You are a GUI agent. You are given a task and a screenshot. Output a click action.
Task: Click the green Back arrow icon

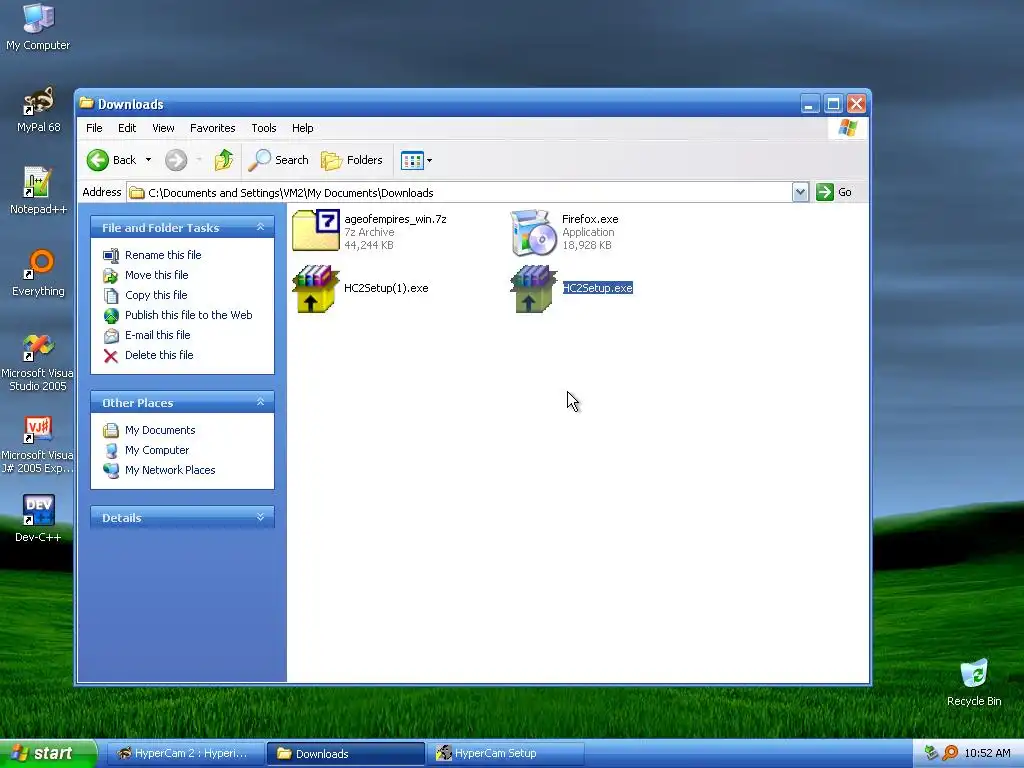point(98,160)
